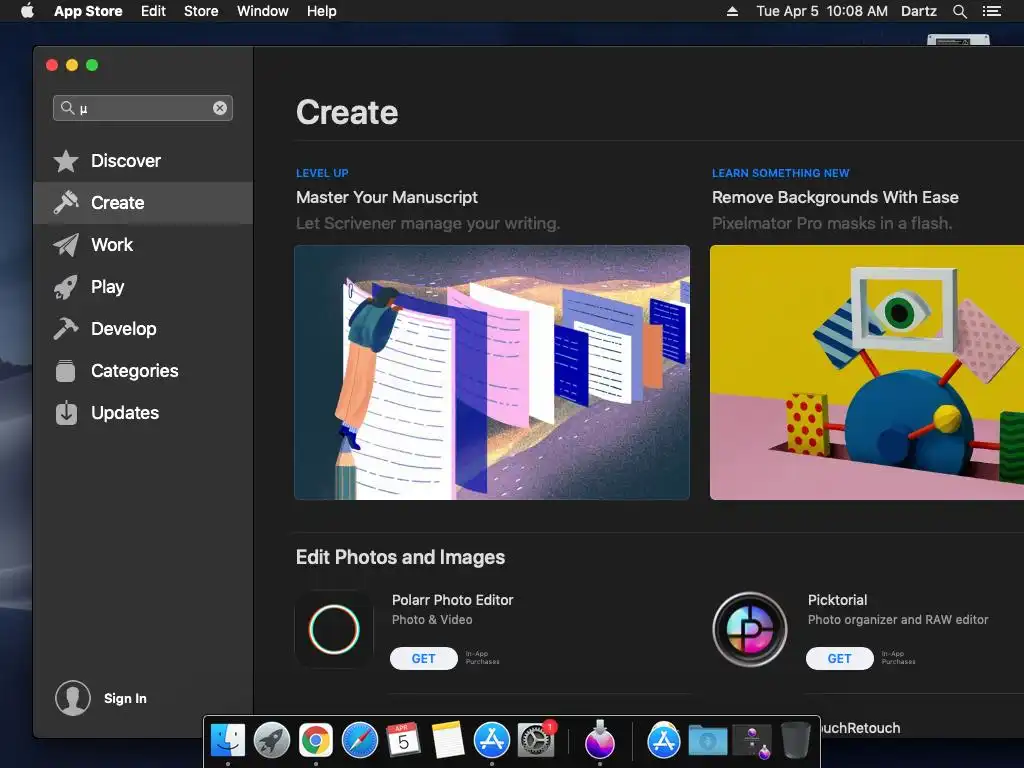1024x768 pixels.
Task: Open Spotlight search in menu bar
Action: tap(959, 11)
